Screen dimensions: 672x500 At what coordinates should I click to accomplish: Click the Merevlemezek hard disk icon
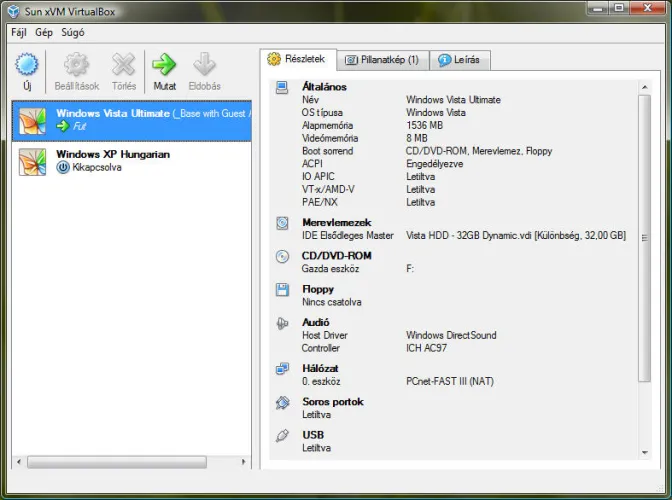[282, 223]
